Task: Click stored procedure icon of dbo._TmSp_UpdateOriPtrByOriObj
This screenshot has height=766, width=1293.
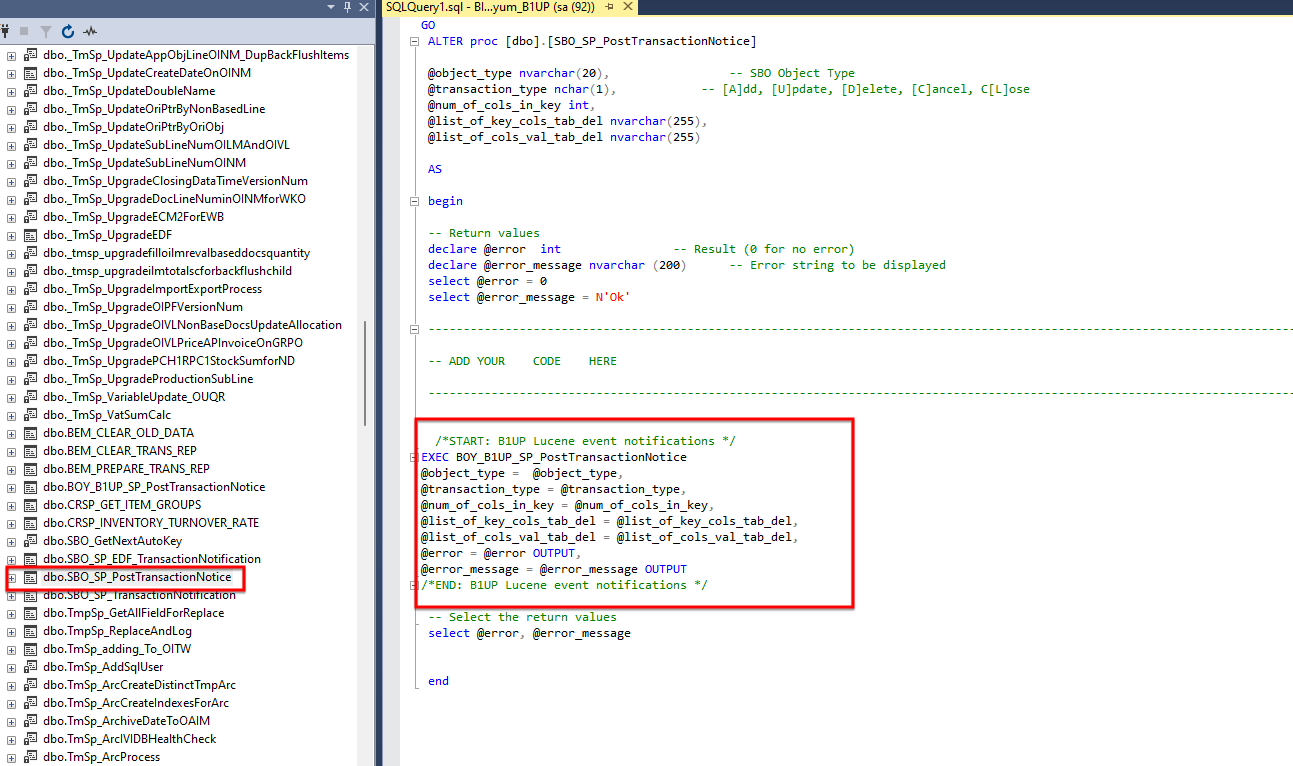Action: coord(31,127)
